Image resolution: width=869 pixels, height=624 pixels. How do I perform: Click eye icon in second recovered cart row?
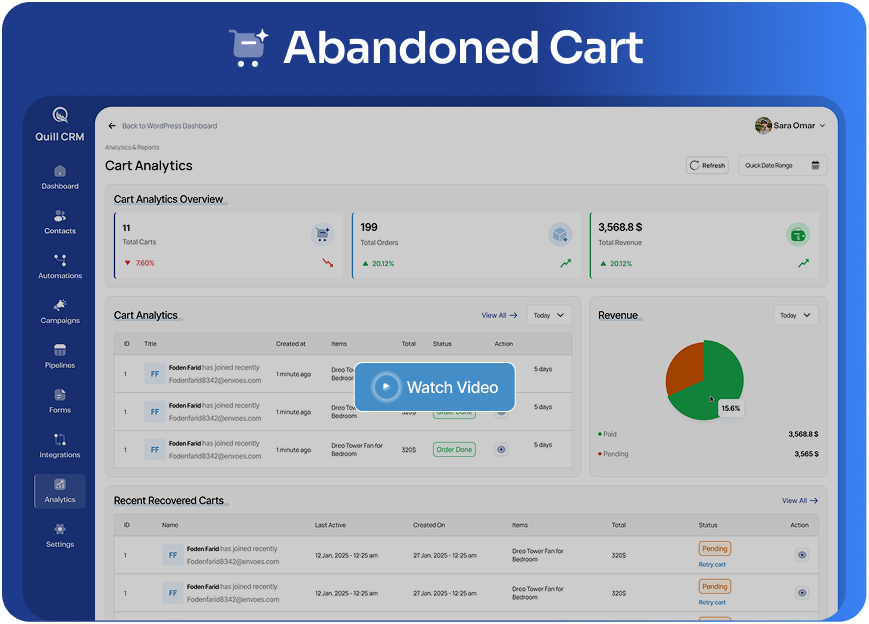click(801, 593)
